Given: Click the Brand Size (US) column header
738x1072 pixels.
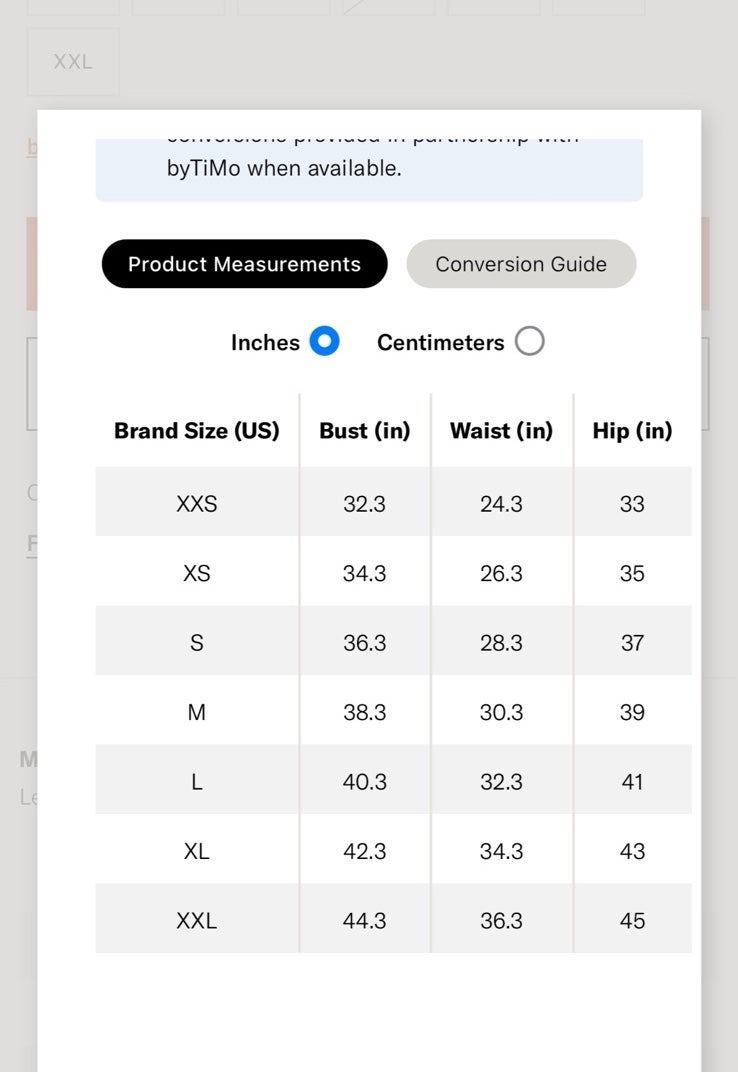Looking at the screenshot, I should (x=197, y=431).
